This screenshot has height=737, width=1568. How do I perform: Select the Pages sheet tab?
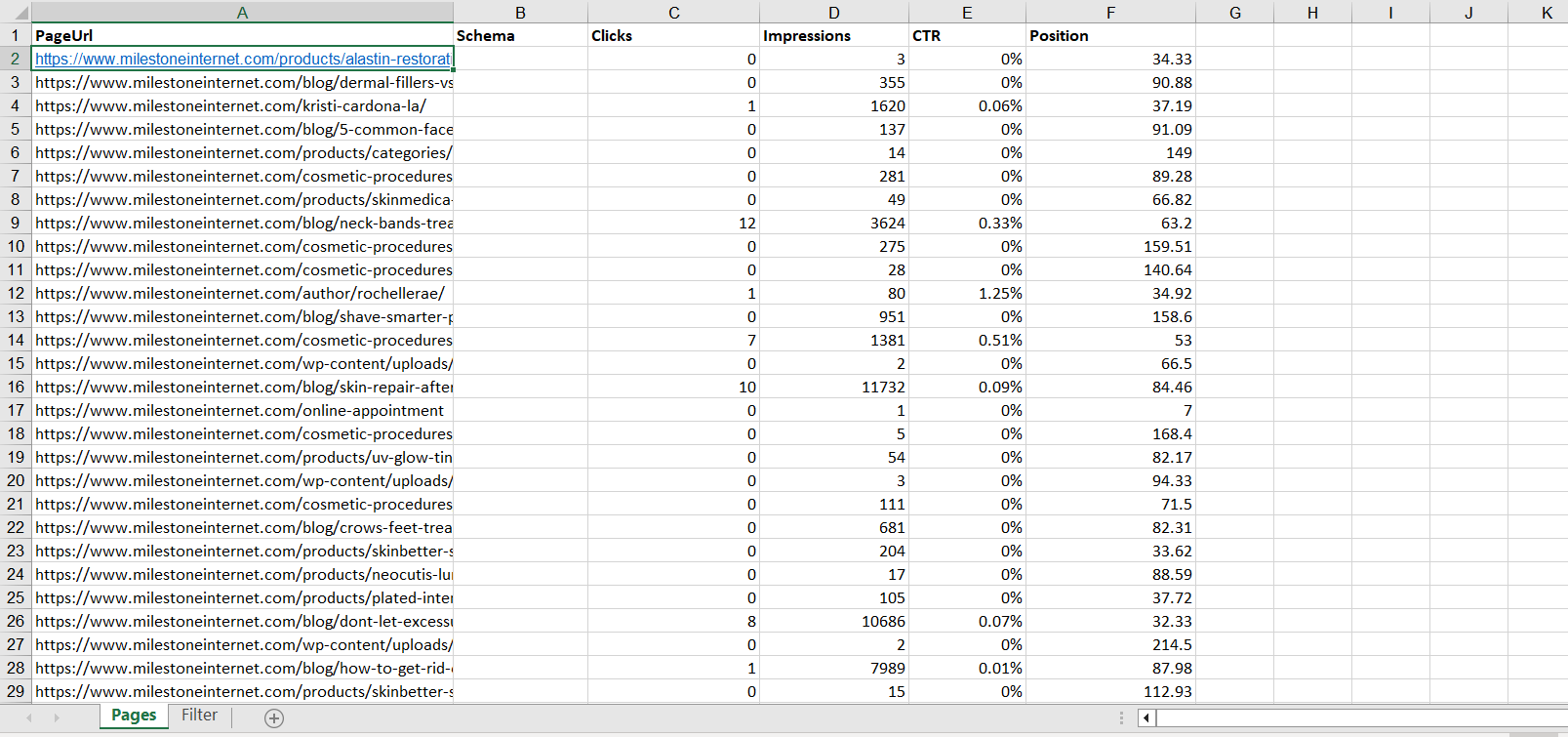(x=134, y=716)
